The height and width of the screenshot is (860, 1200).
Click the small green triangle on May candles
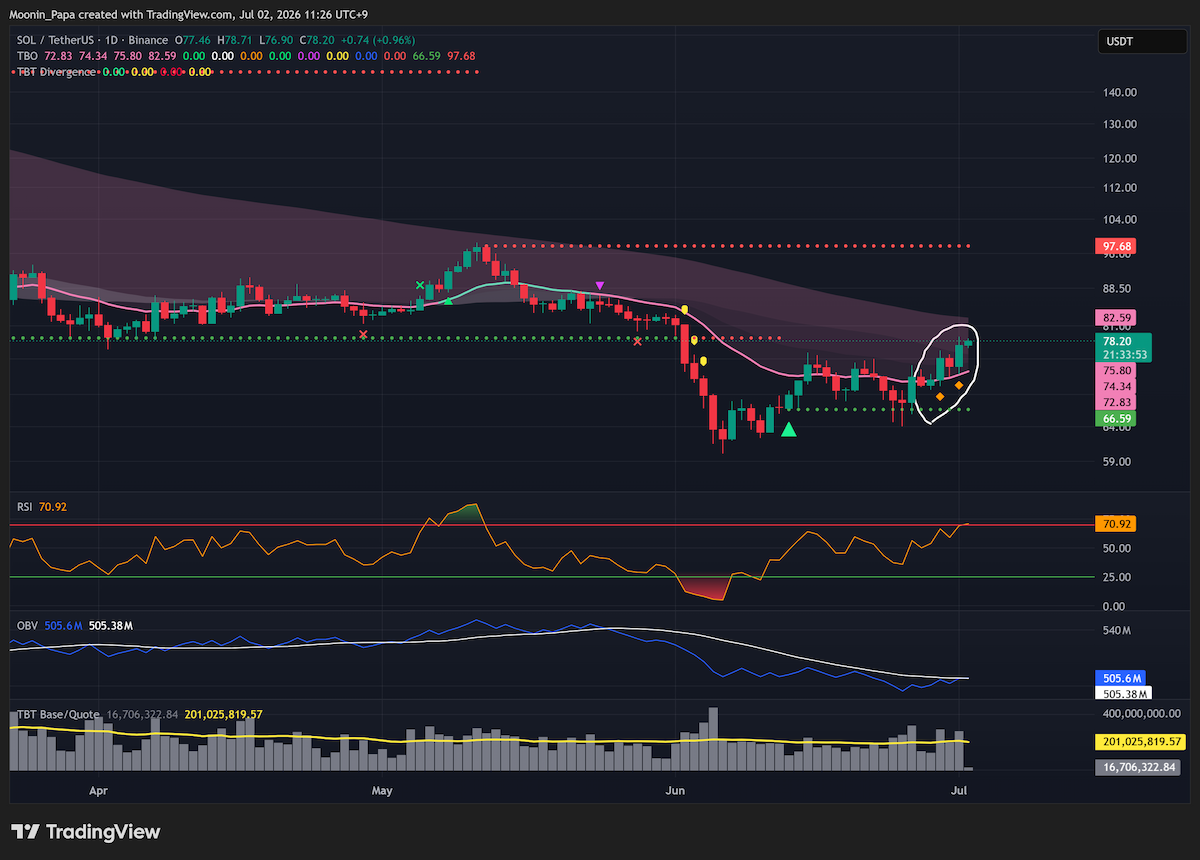coord(449,300)
